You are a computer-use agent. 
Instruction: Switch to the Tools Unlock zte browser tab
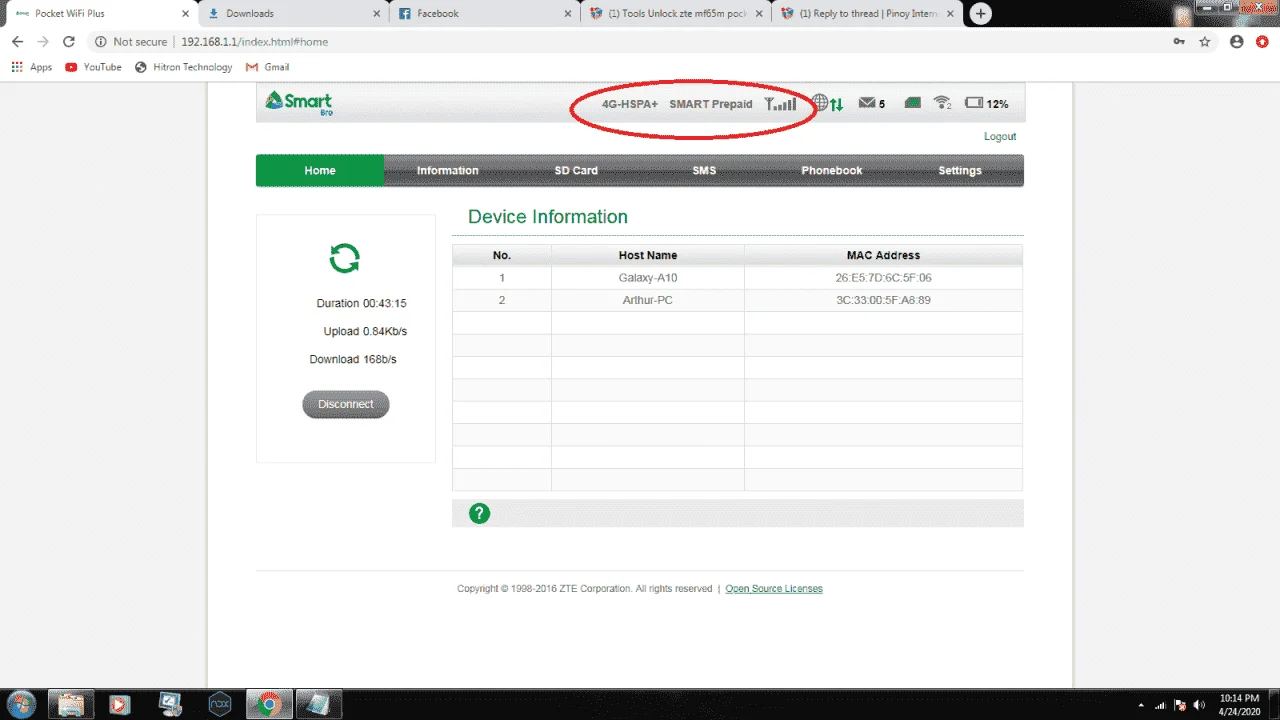tap(675, 14)
